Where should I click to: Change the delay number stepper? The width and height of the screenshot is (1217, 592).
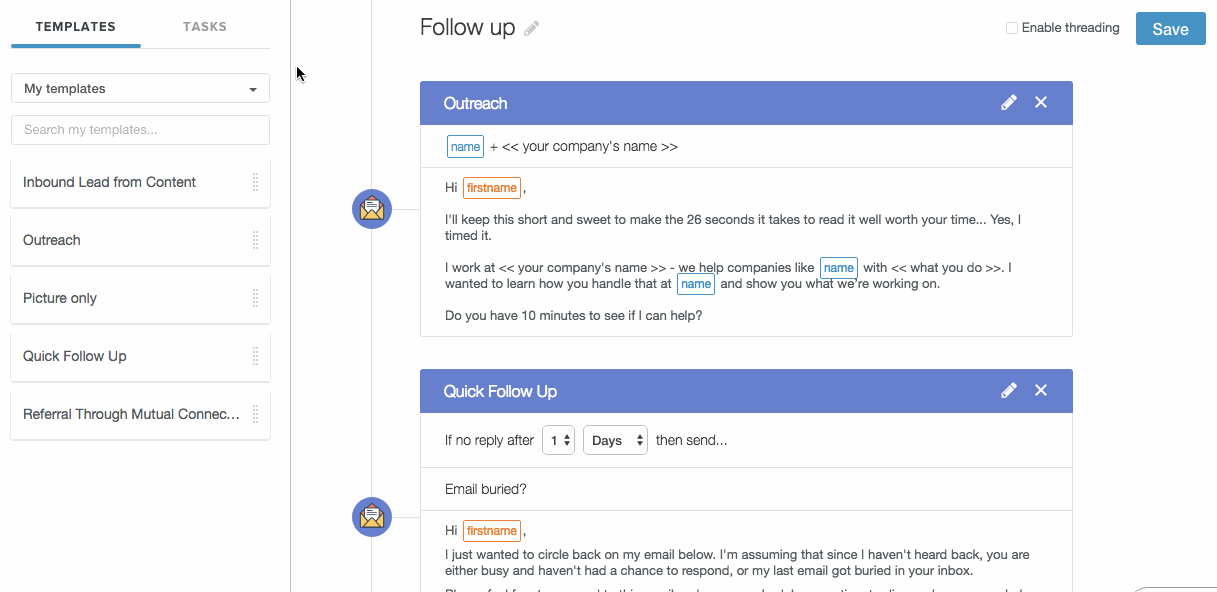point(558,441)
